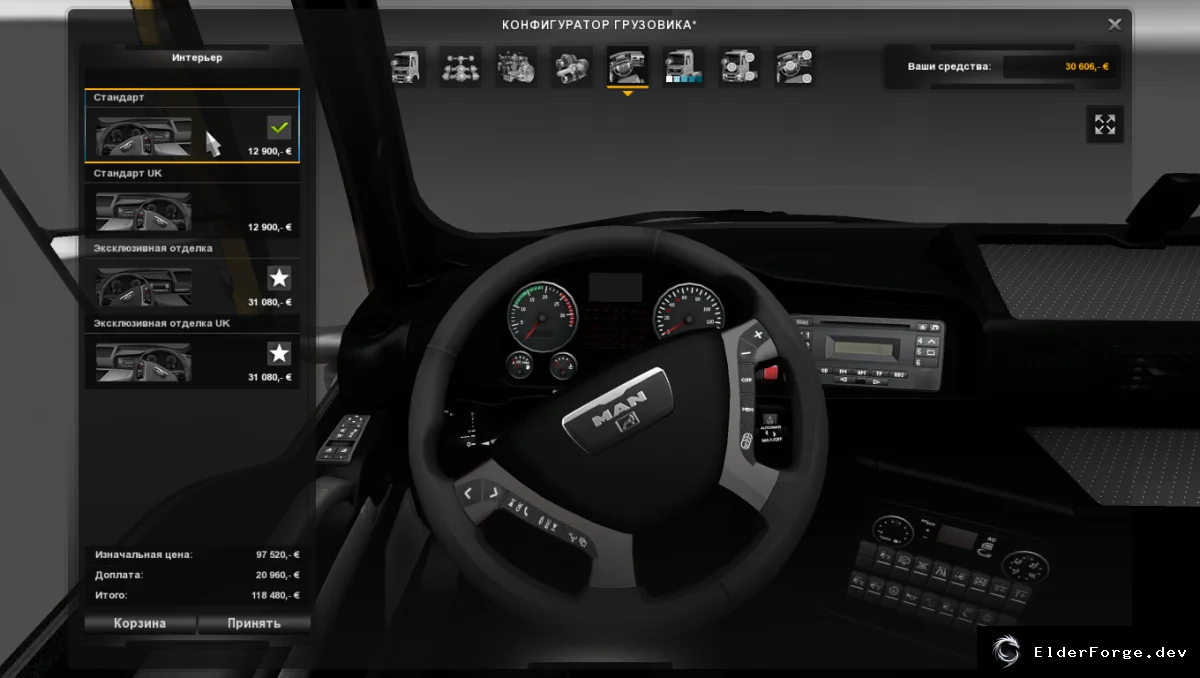Select Эксклюзивная отделка interior thumbnail
Screen dimensions: 1200x678
coord(144,285)
